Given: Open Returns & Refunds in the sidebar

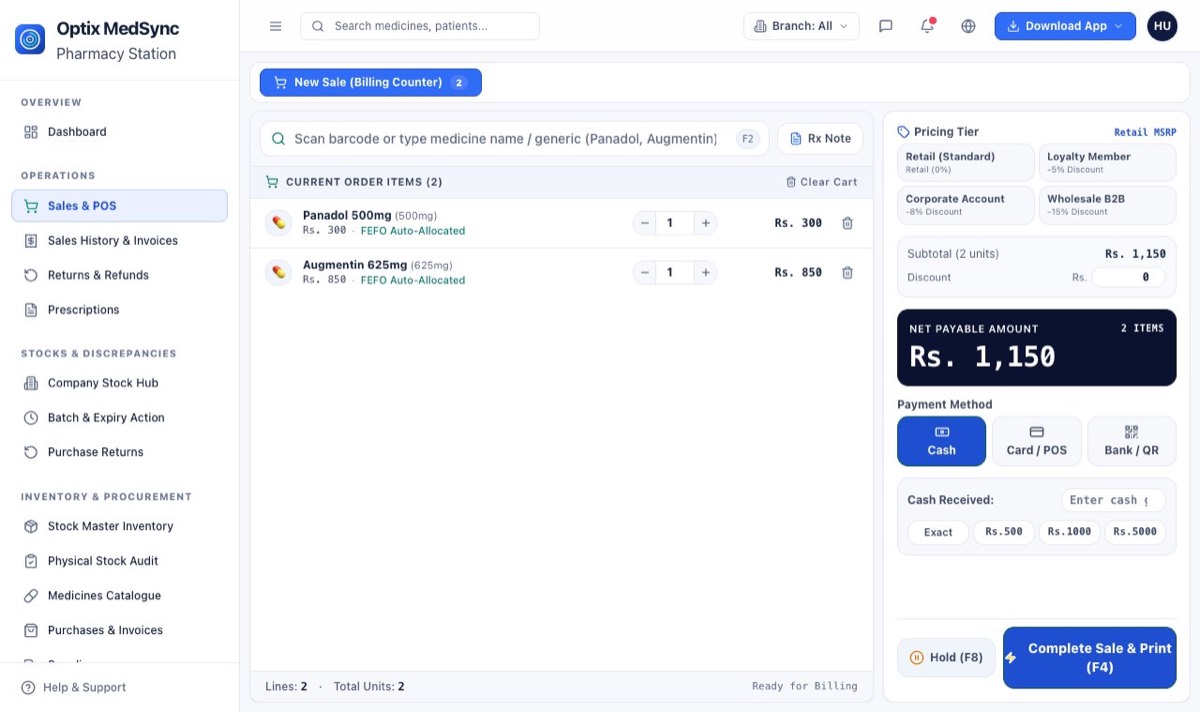Looking at the screenshot, I should click(119, 275).
